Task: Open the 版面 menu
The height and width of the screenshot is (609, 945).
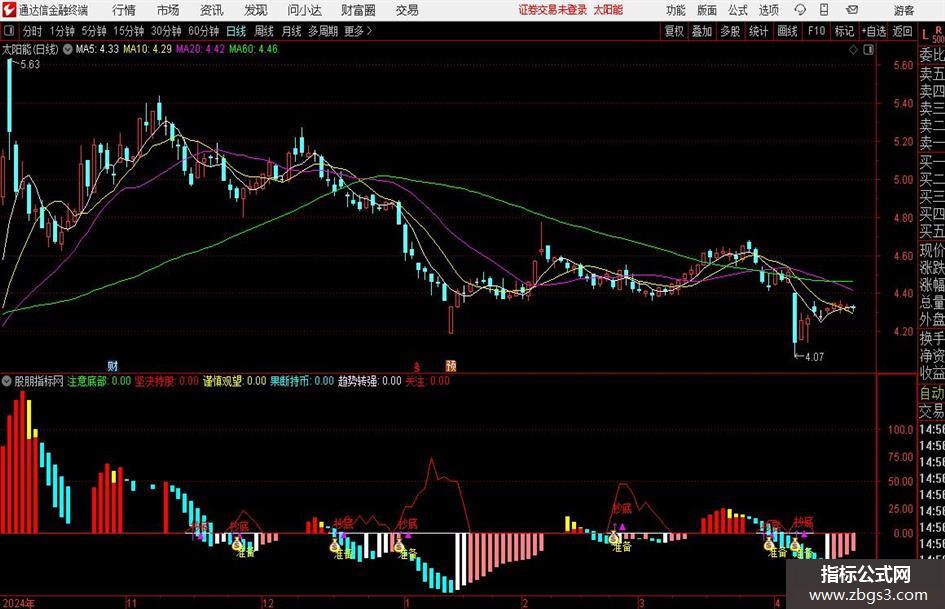Action: click(707, 10)
